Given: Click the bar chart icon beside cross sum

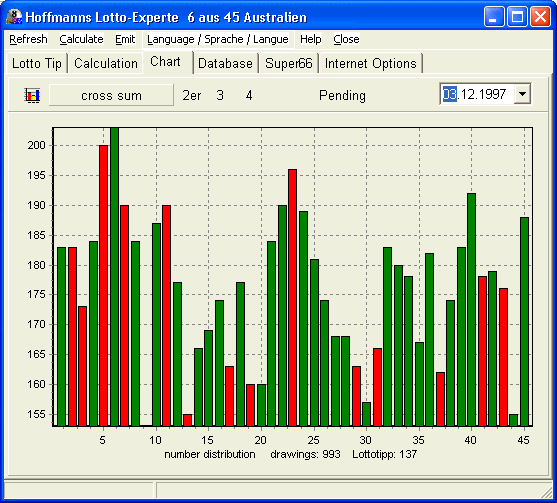Looking at the screenshot, I should [32, 95].
